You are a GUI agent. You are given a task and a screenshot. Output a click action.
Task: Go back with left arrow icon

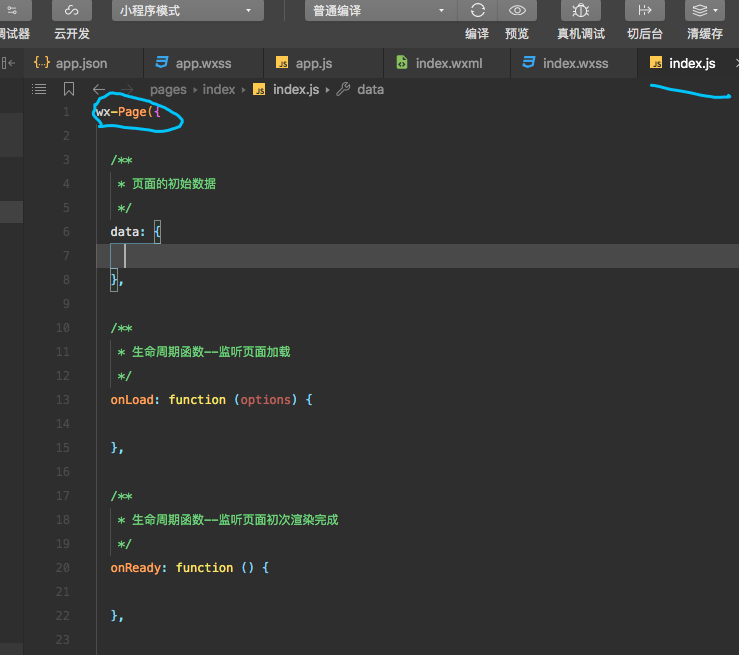click(99, 90)
